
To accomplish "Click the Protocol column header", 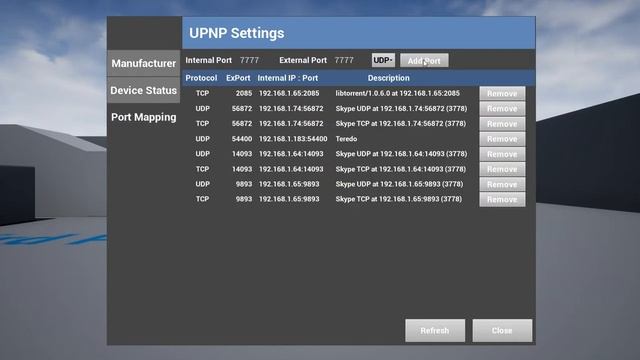I will [x=201, y=78].
